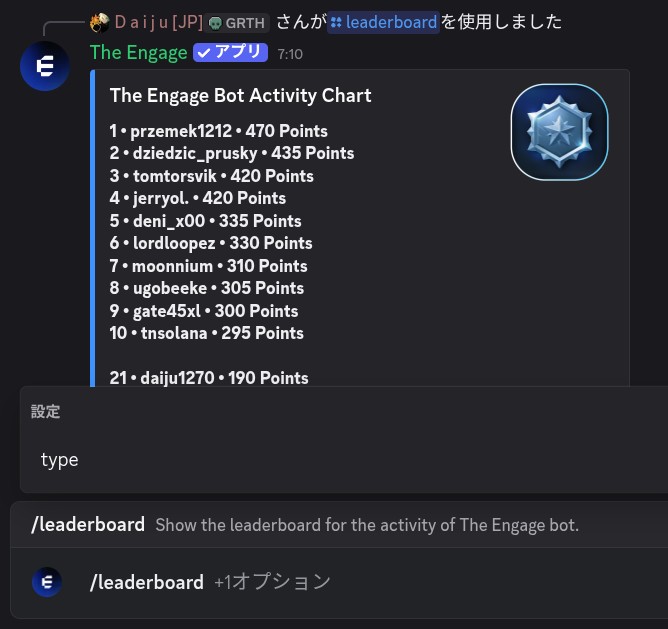The height and width of the screenshot is (629, 668).
Task: Click the verified checkmark on the アプリ badge
Action: pyautogui.click(x=204, y=53)
